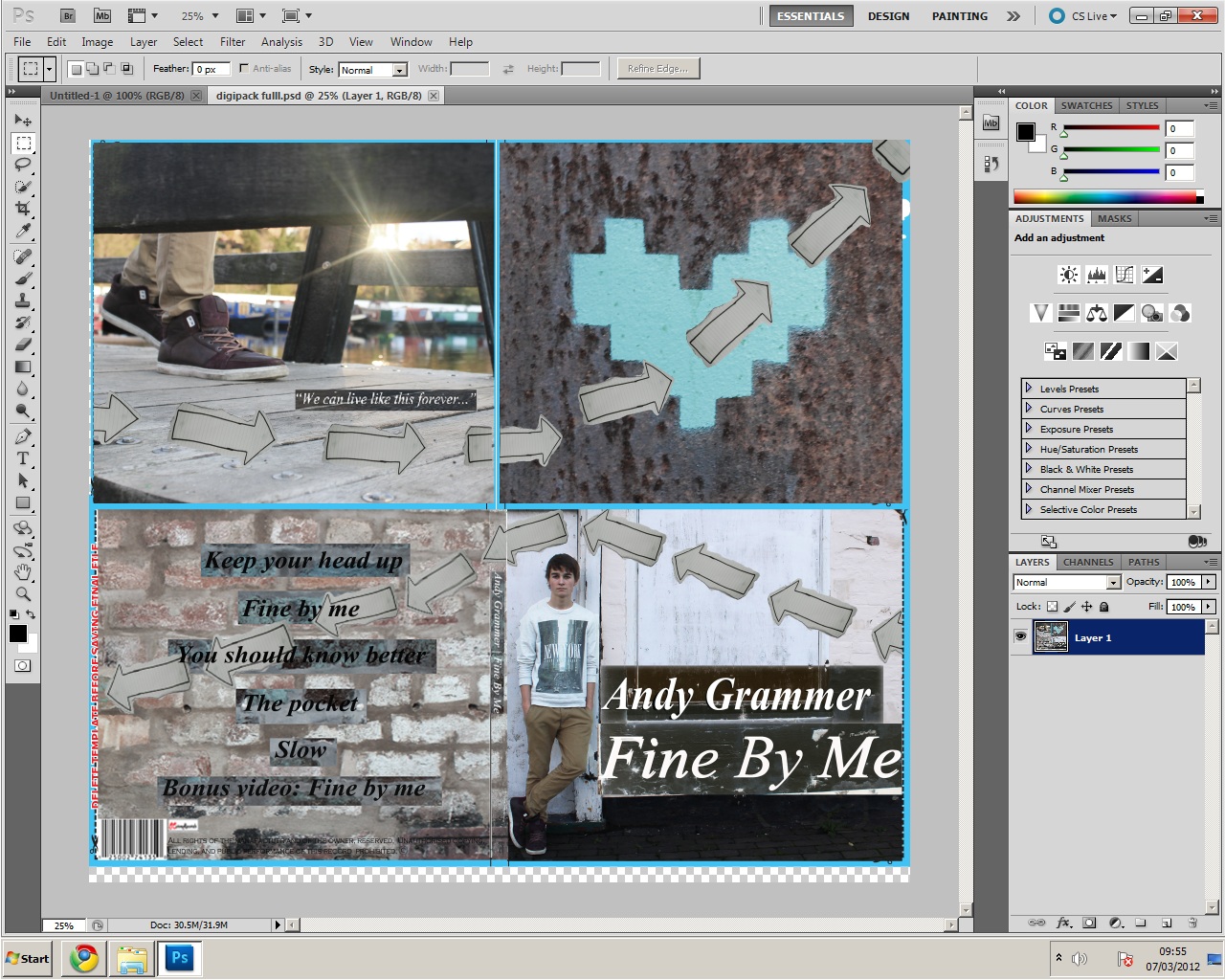1225x980 pixels.
Task: Switch to the Channels tab
Action: (1088, 563)
